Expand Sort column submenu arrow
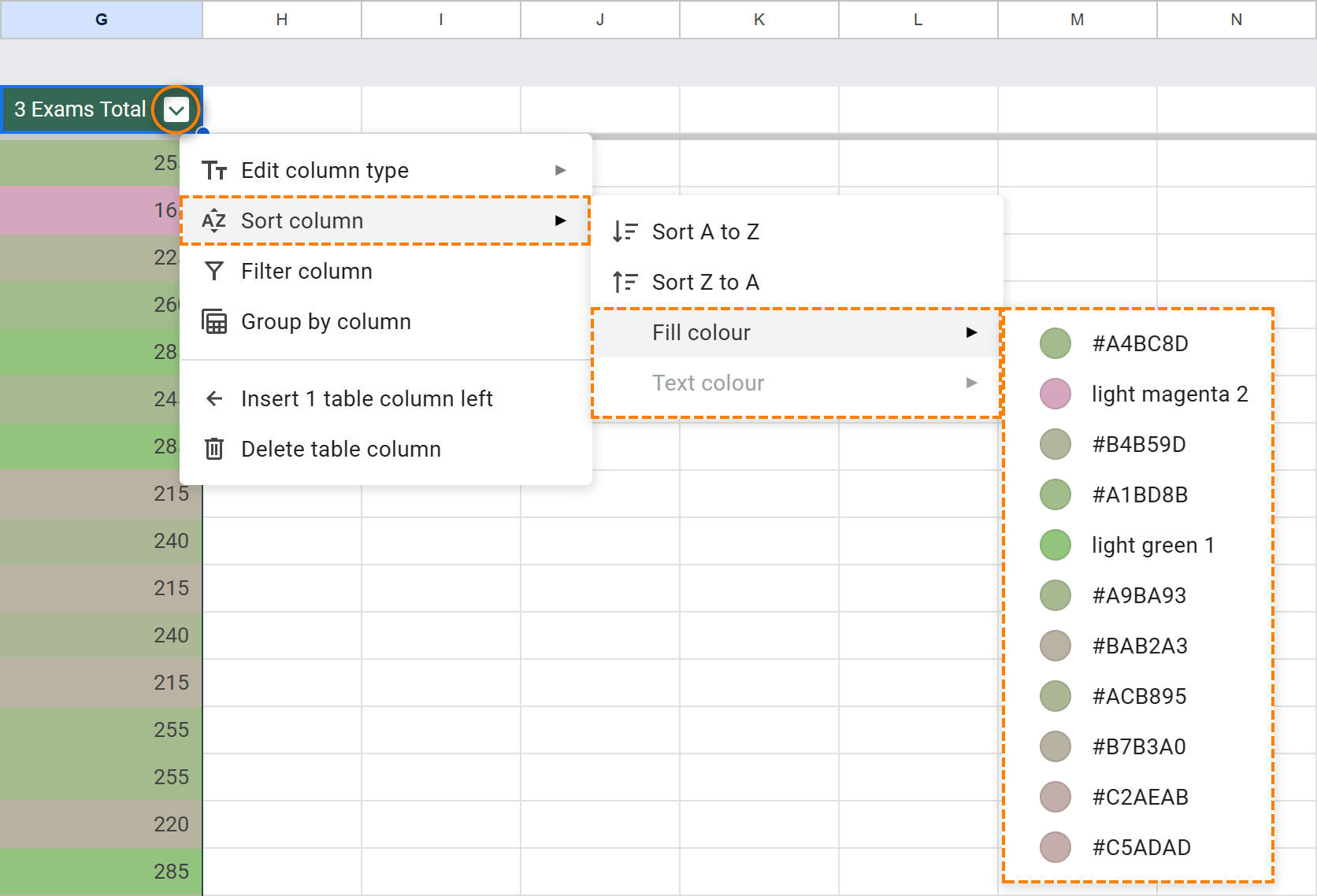Viewport: 1317px width, 896px height. 561,220
